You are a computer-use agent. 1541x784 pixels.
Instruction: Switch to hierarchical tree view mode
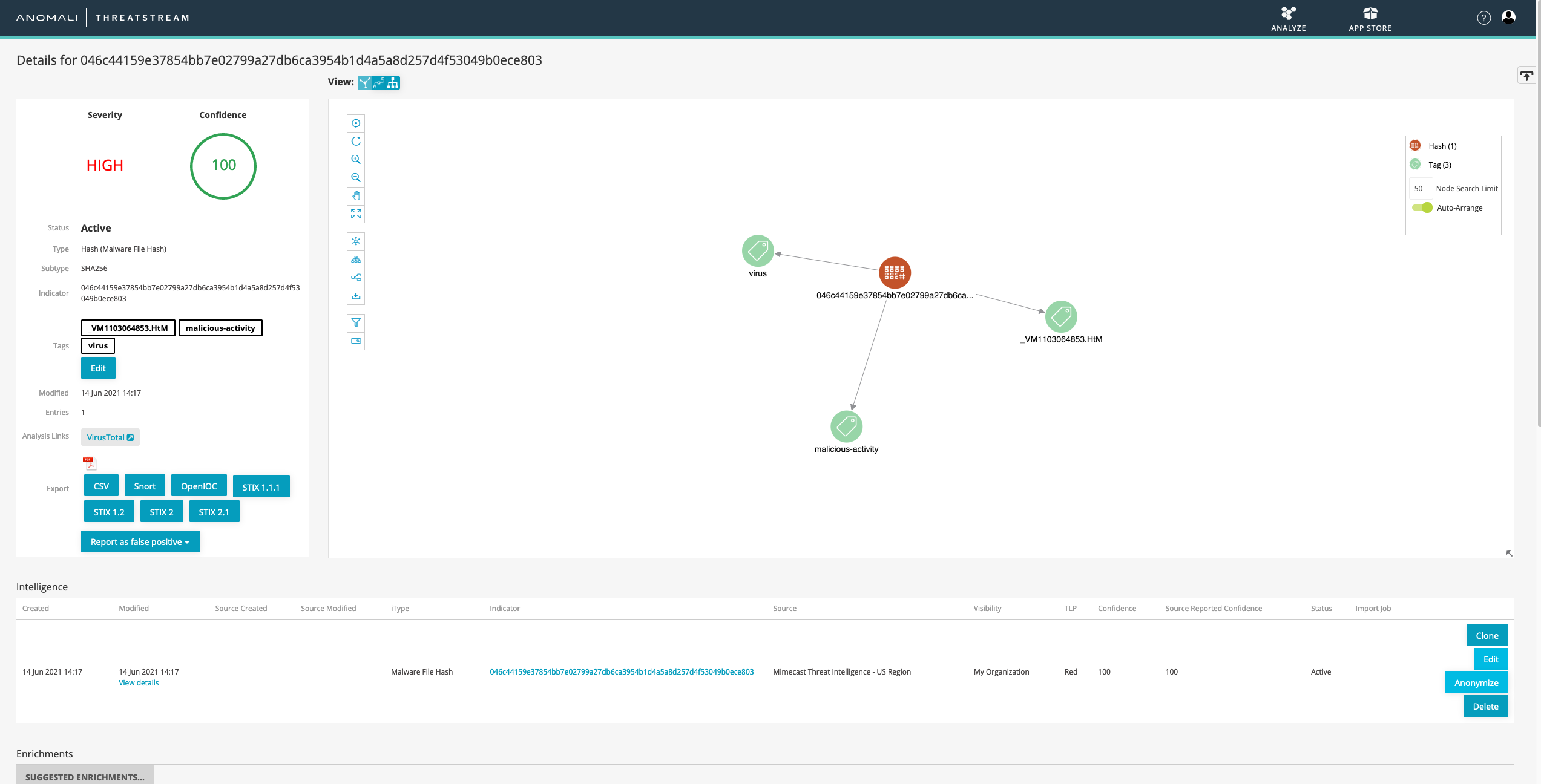pyautogui.click(x=393, y=83)
